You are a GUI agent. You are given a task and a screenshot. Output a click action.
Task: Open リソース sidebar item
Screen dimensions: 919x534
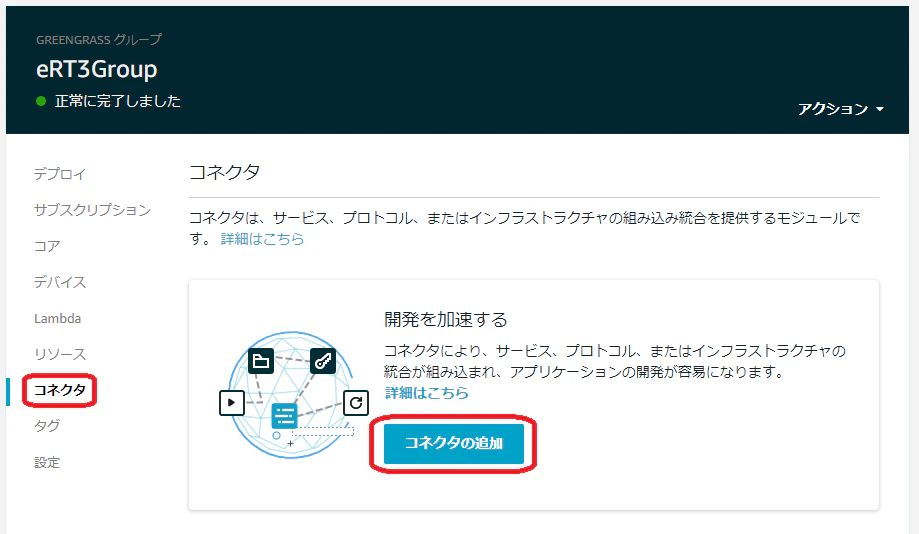60,354
